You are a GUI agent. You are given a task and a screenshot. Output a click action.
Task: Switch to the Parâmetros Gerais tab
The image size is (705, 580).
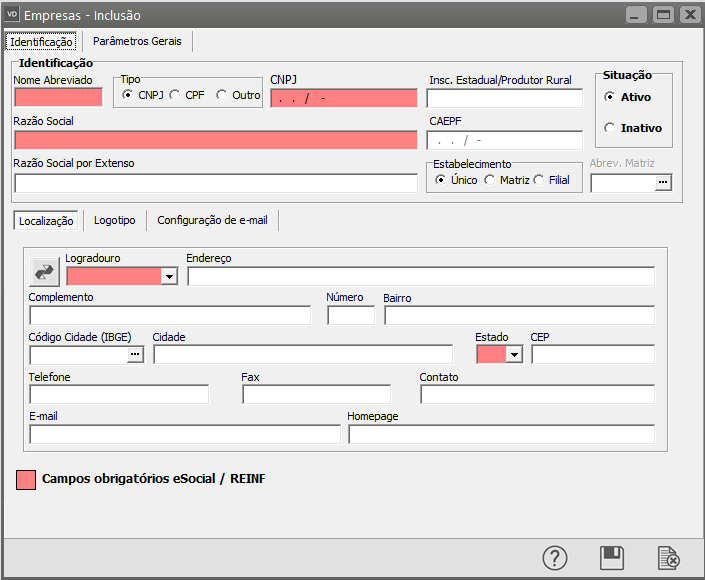(x=136, y=41)
